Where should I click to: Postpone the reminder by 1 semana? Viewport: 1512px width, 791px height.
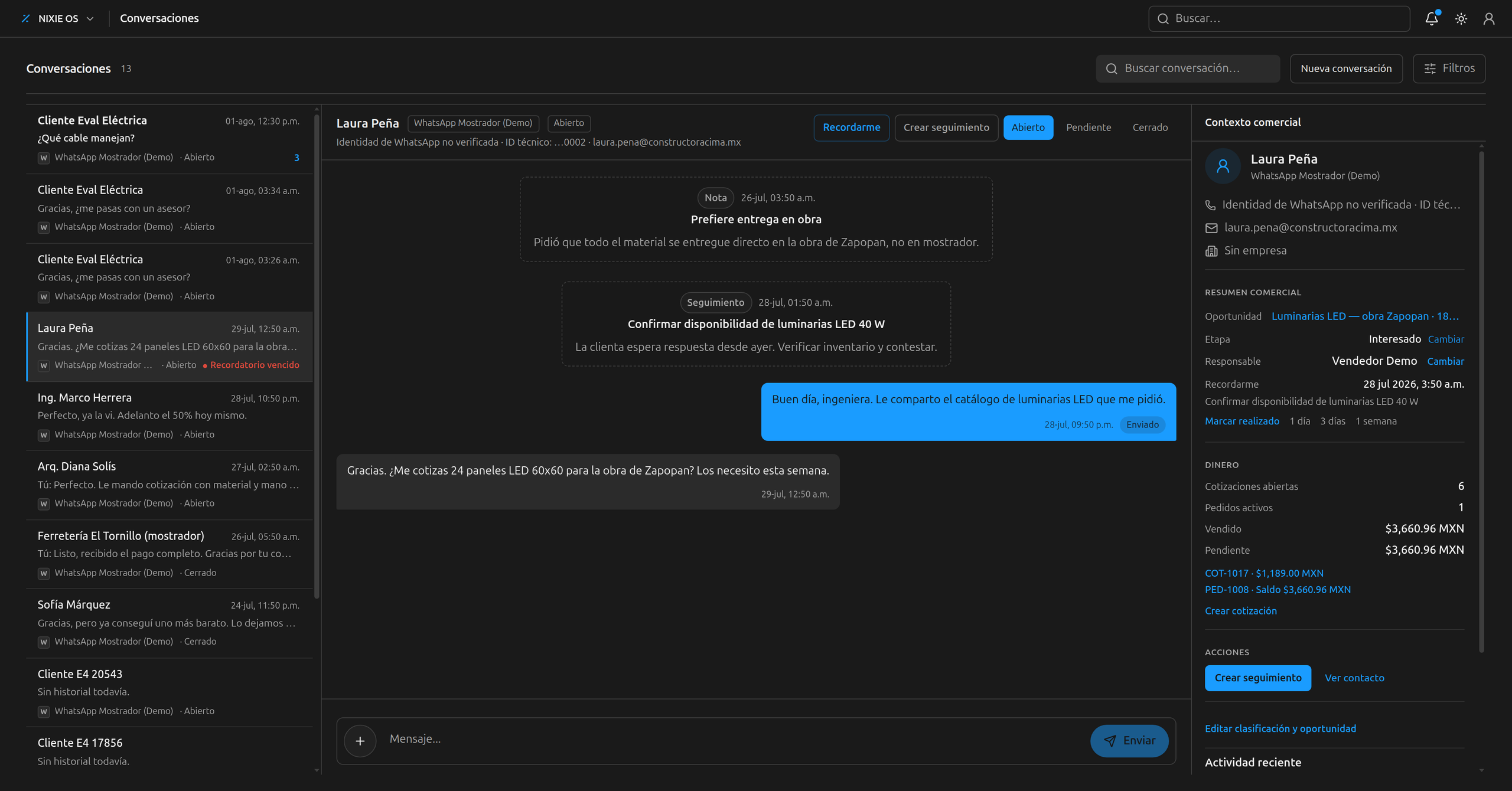(x=1376, y=421)
